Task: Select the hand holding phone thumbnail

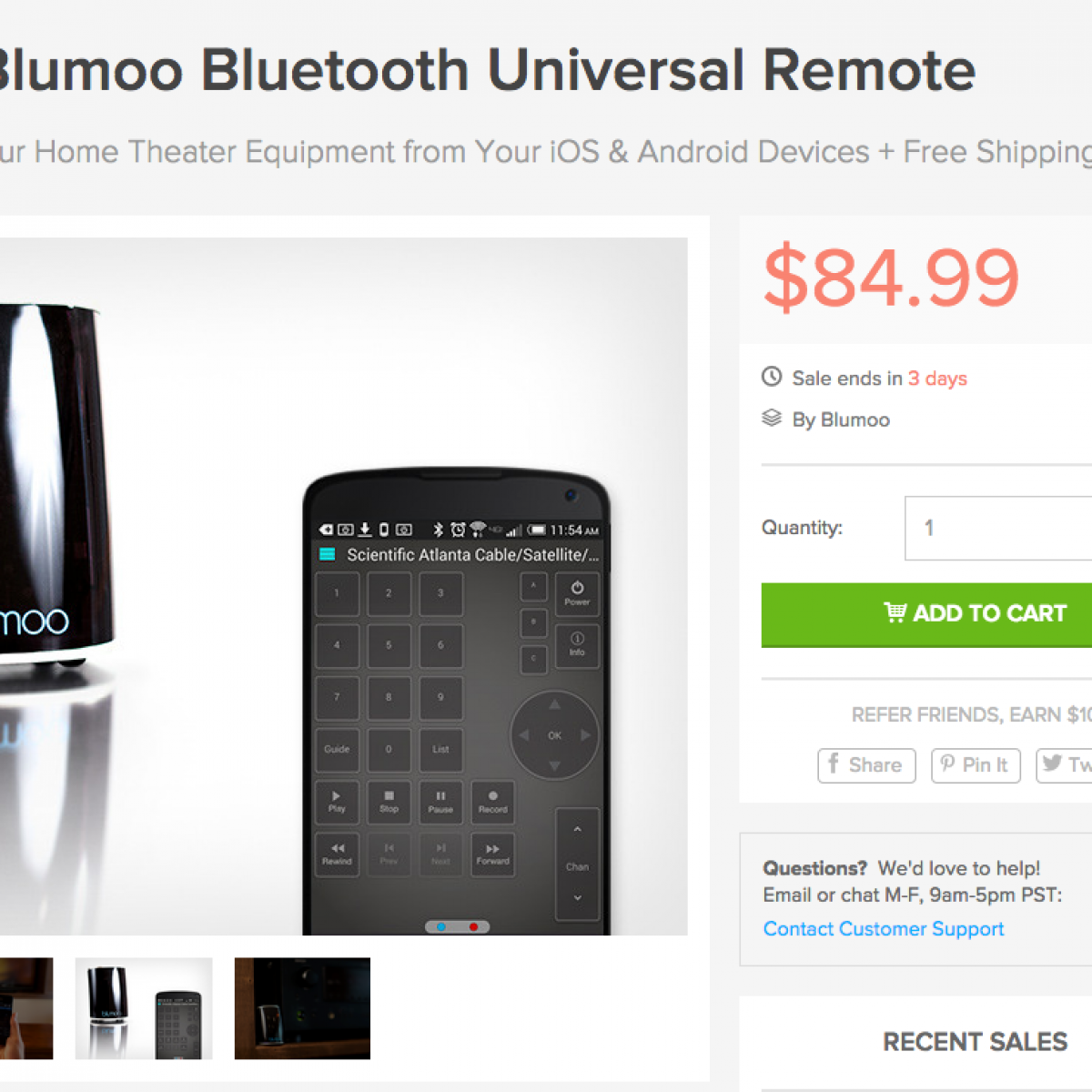Action: [26, 1008]
